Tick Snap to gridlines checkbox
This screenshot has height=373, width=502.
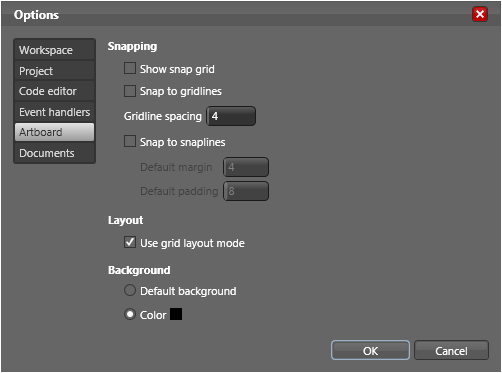pos(130,91)
